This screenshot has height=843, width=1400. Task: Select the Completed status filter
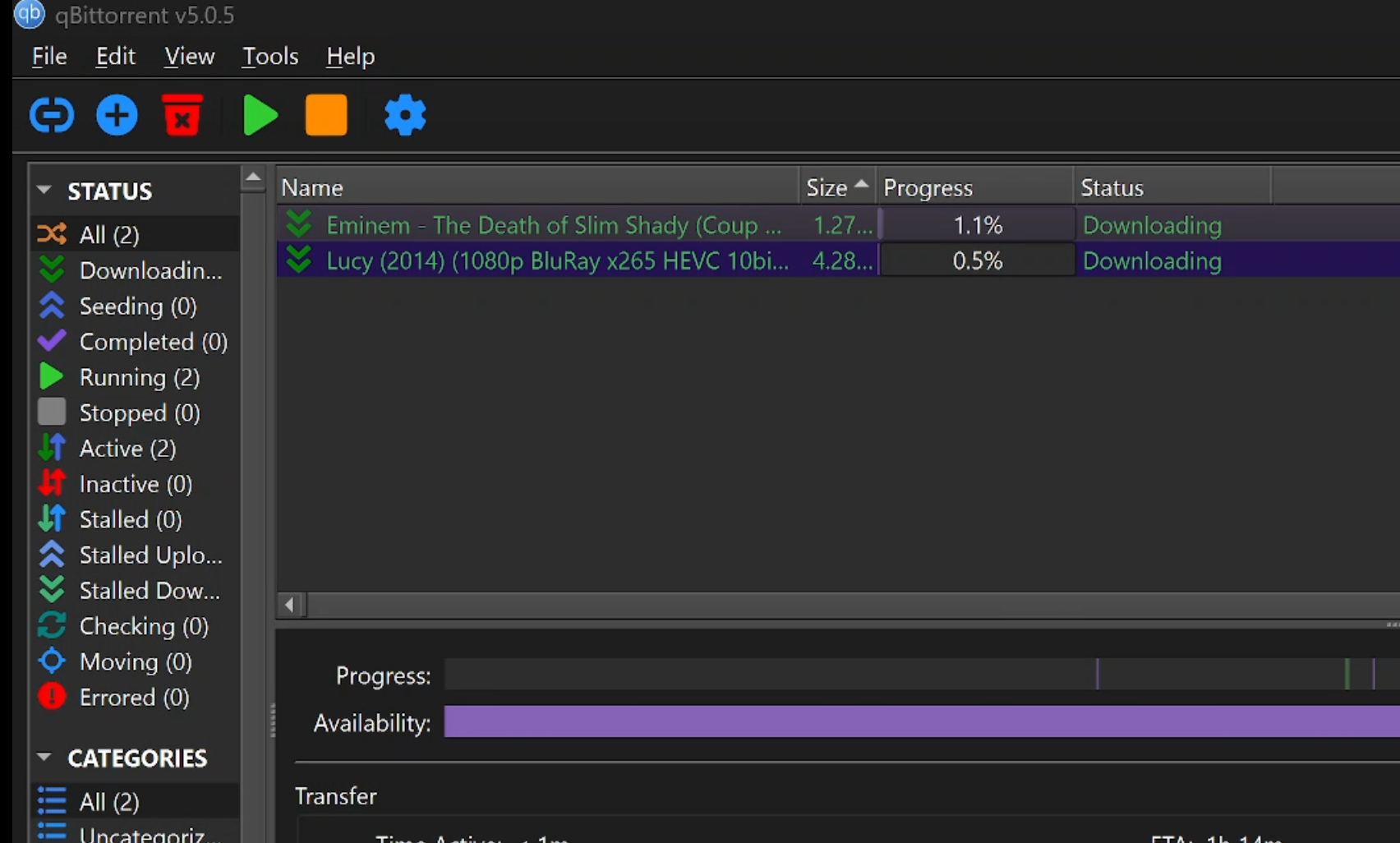click(153, 342)
